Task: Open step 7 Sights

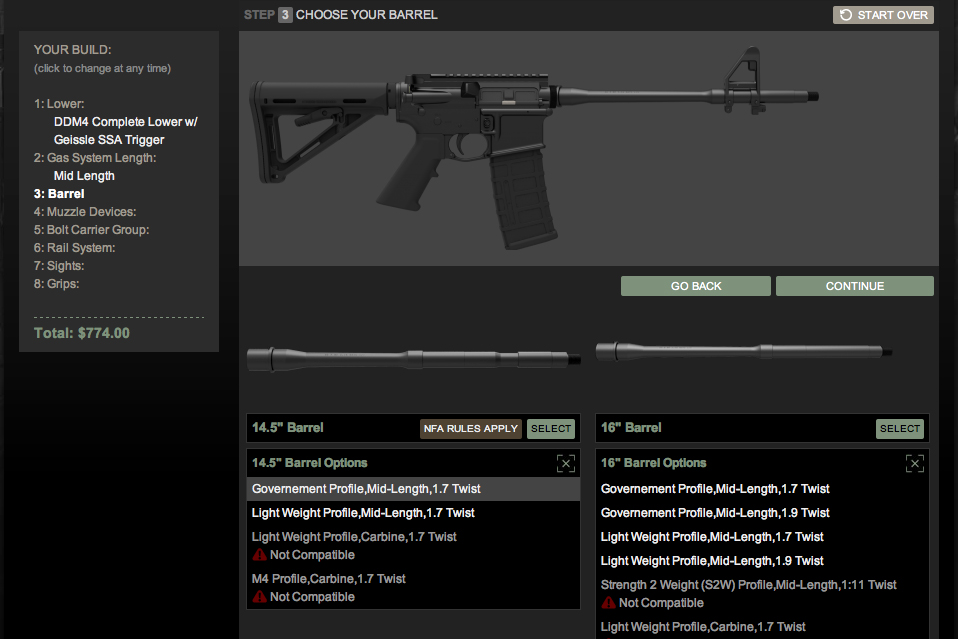Action: [x=59, y=266]
